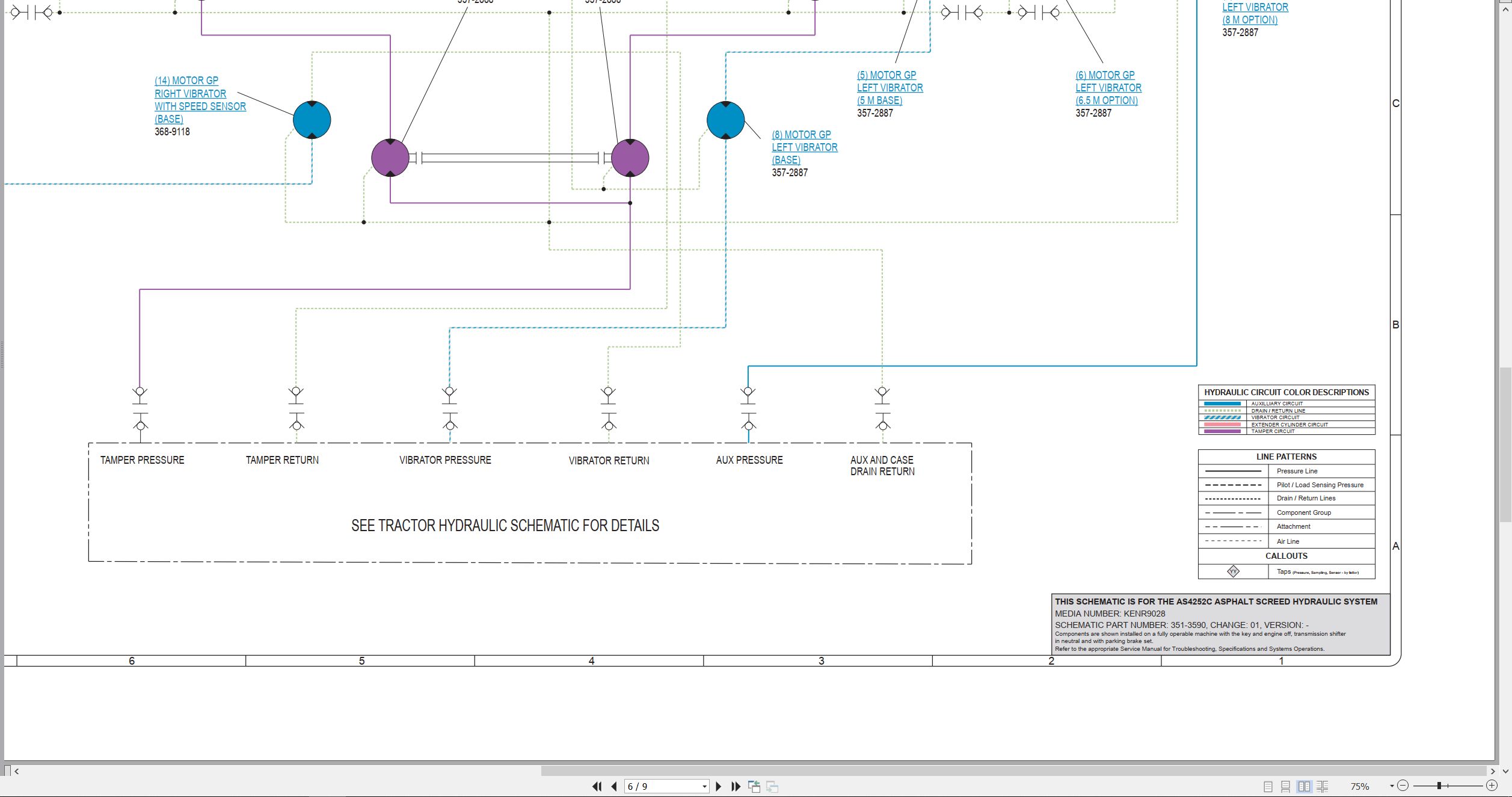1512x797 pixels.
Task: Enable continuous scrolling page view
Action: tap(1285, 786)
